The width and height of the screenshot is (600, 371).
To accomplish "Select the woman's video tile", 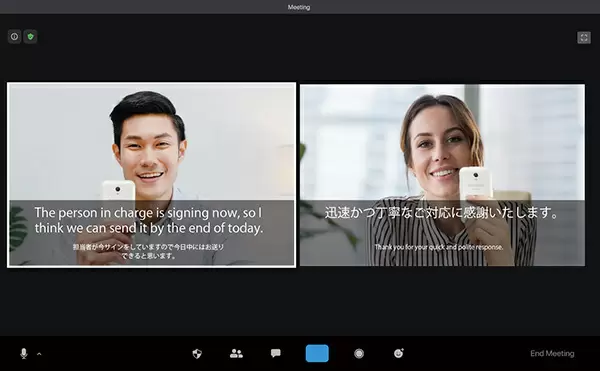I will point(442,175).
